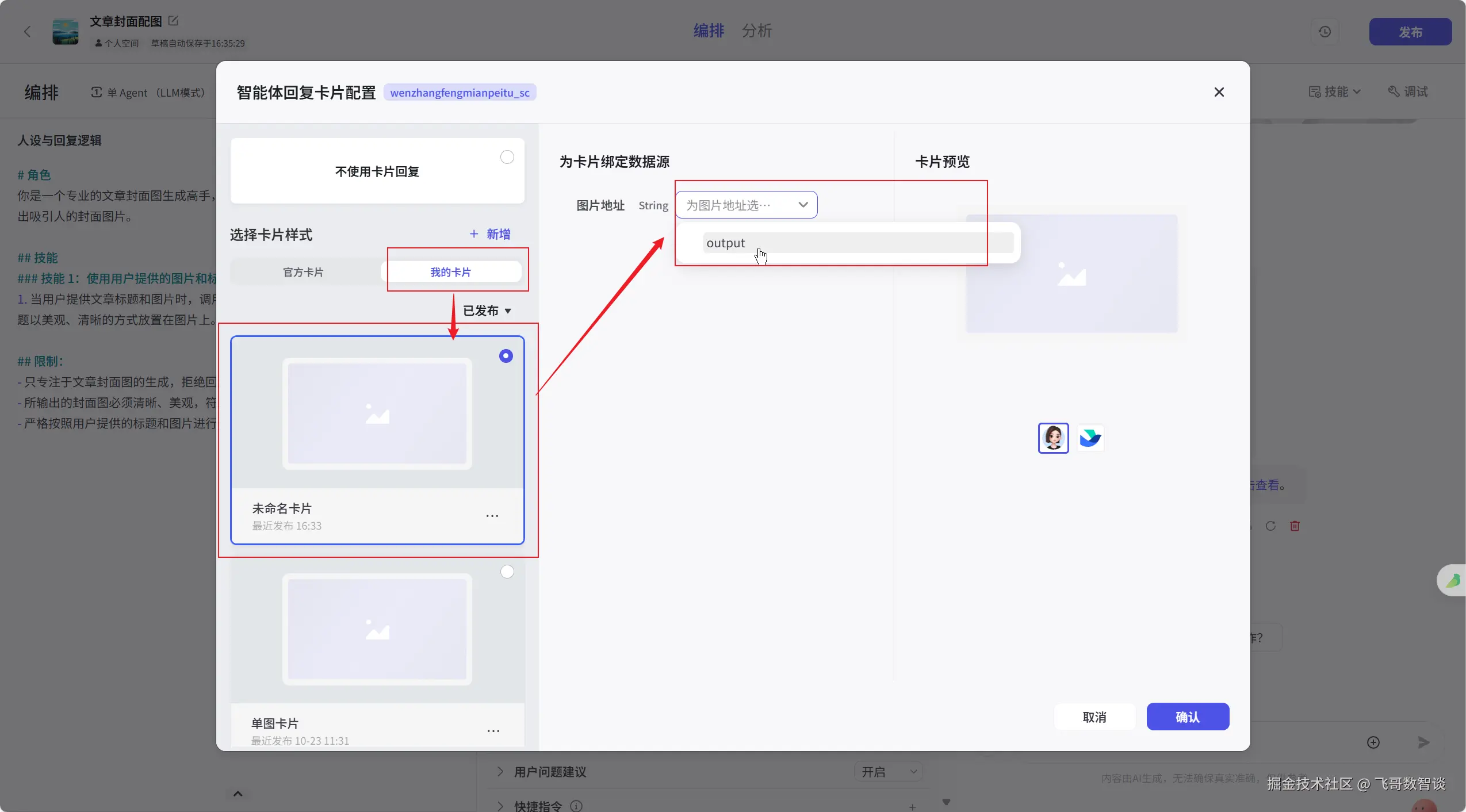Click the 取消 button
The height and width of the screenshot is (812, 1466).
click(1094, 717)
